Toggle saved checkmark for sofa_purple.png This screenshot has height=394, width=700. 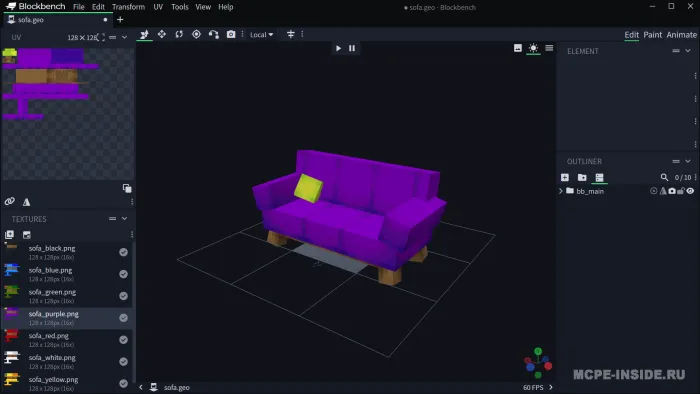[x=124, y=318]
